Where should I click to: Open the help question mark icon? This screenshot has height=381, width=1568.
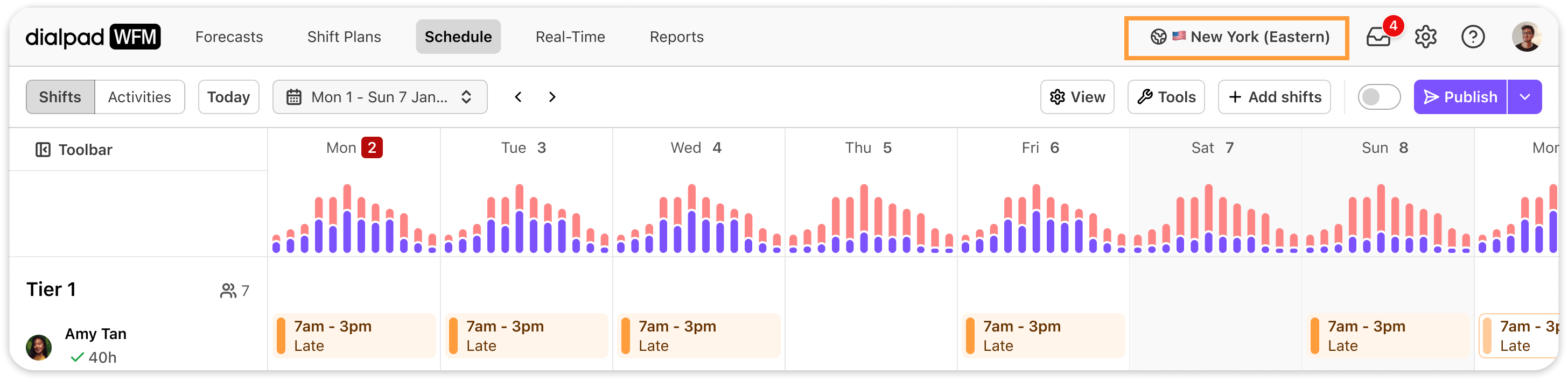(x=1473, y=37)
